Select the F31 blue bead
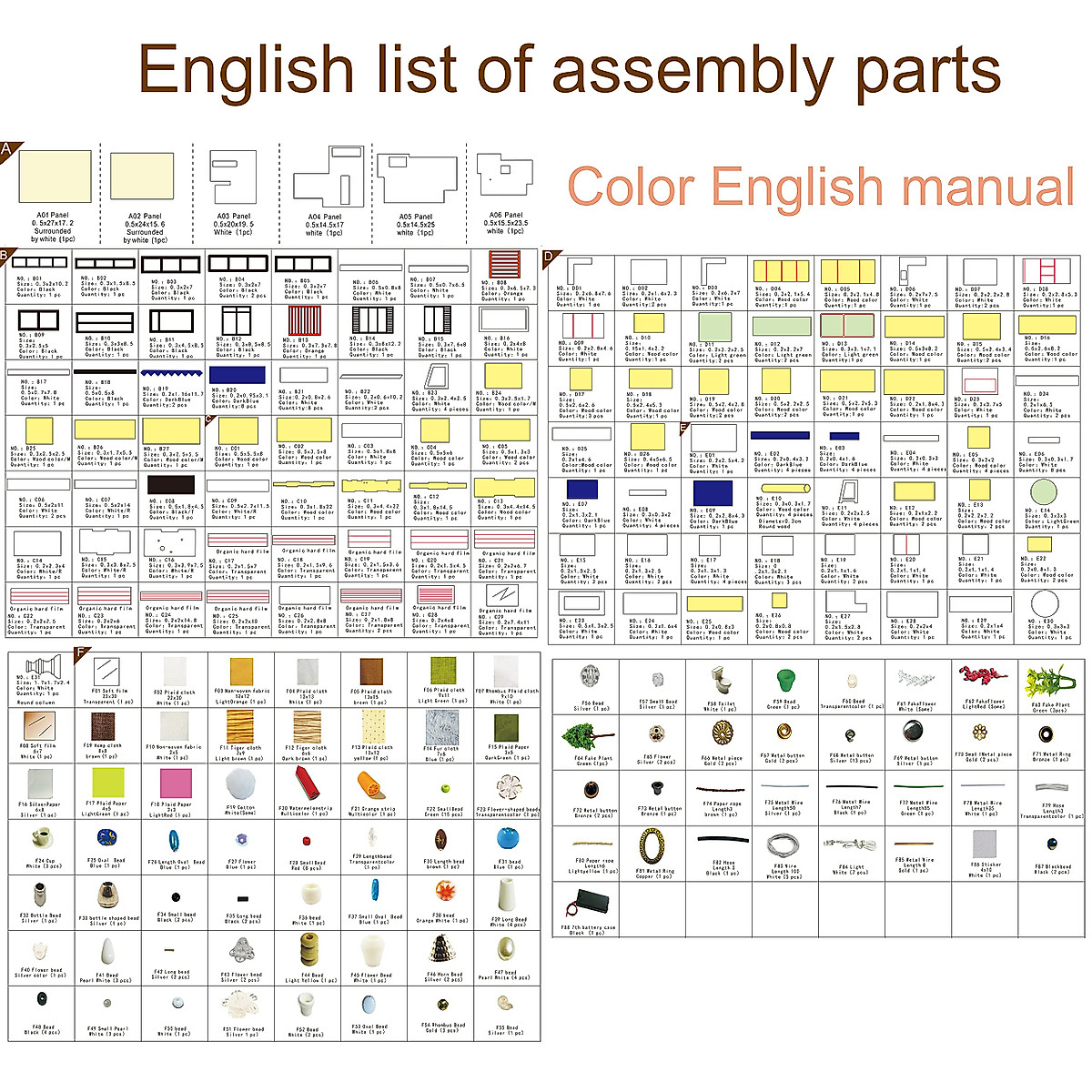This screenshot has width=1092, height=1092. (507, 838)
